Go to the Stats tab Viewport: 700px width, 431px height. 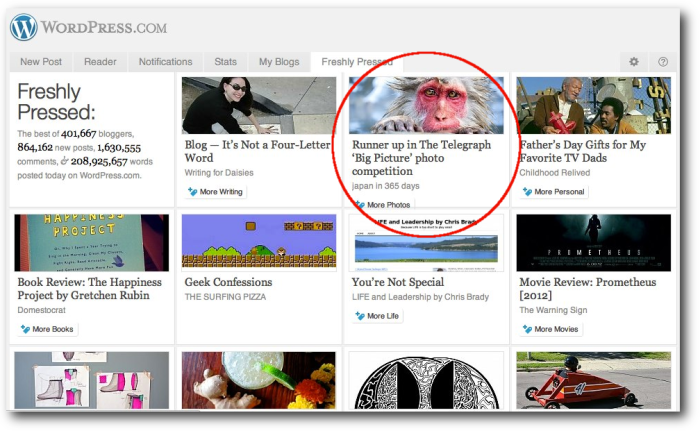click(226, 62)
